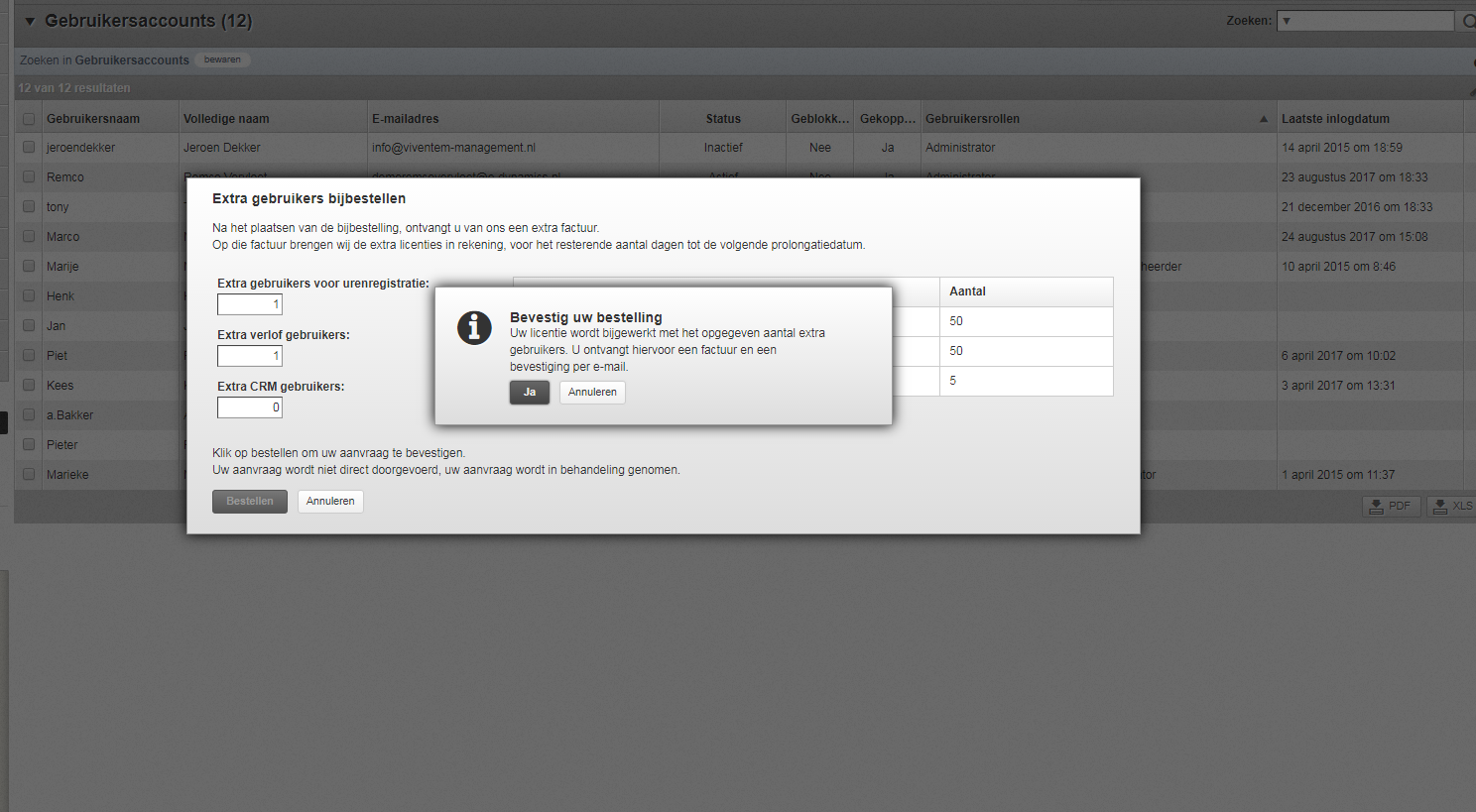Check the Marieke row checkbox
This screenshot has width=1476, height=812.
tap(29, 474)
